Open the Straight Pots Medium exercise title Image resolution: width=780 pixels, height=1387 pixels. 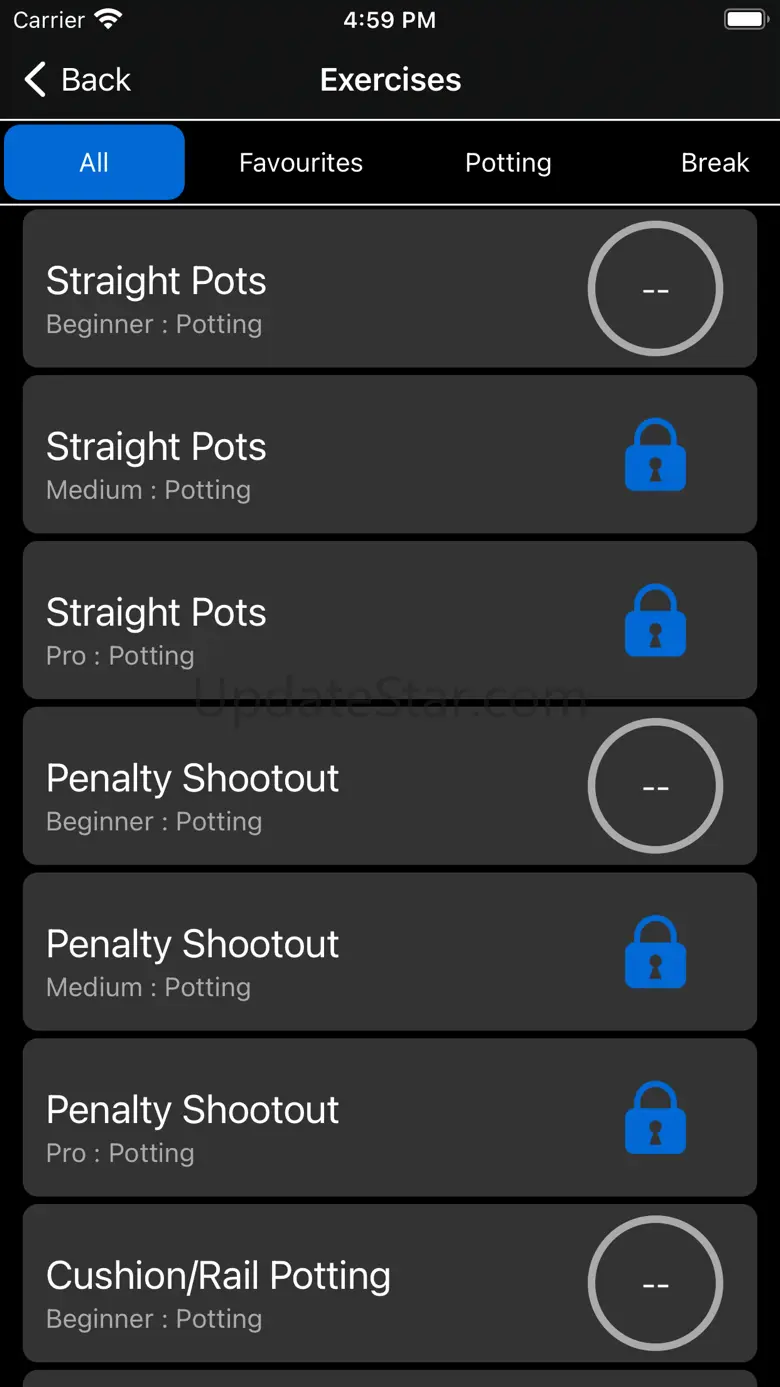[x=156, y=448]
